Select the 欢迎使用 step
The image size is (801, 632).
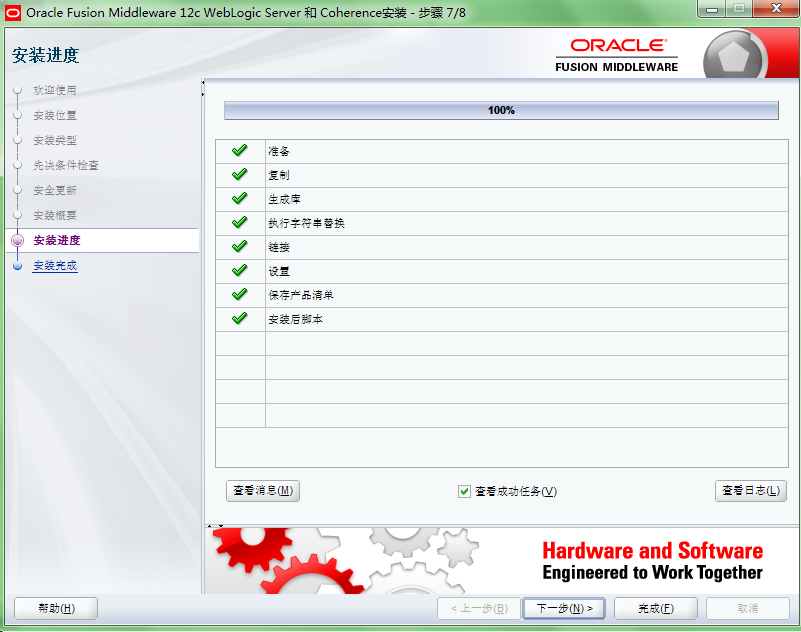click(x=55, y=90)
